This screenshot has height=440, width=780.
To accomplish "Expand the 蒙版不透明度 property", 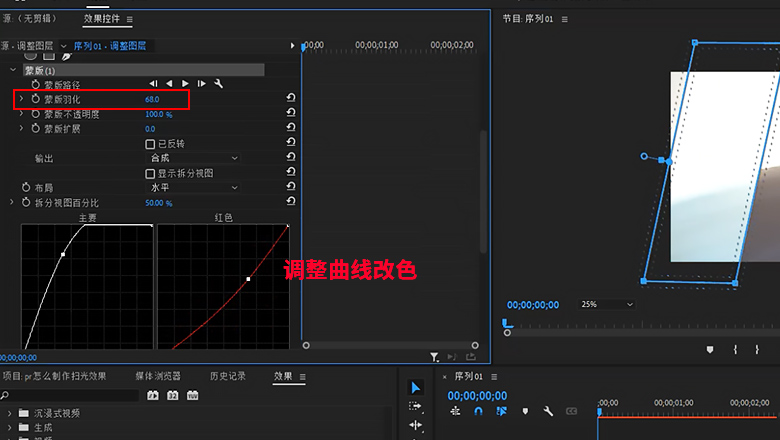I will tap(21, 114).
